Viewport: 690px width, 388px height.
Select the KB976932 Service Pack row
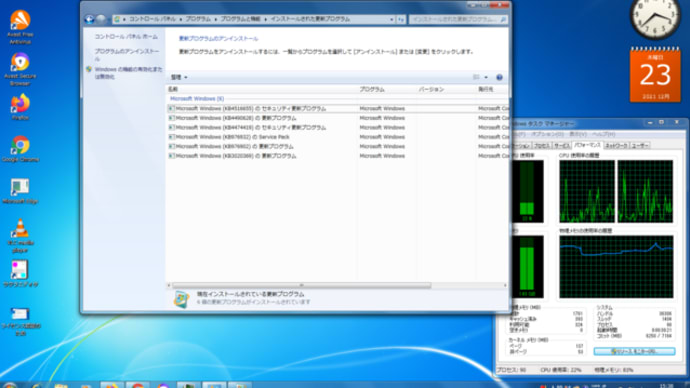(x=338, y=137)
